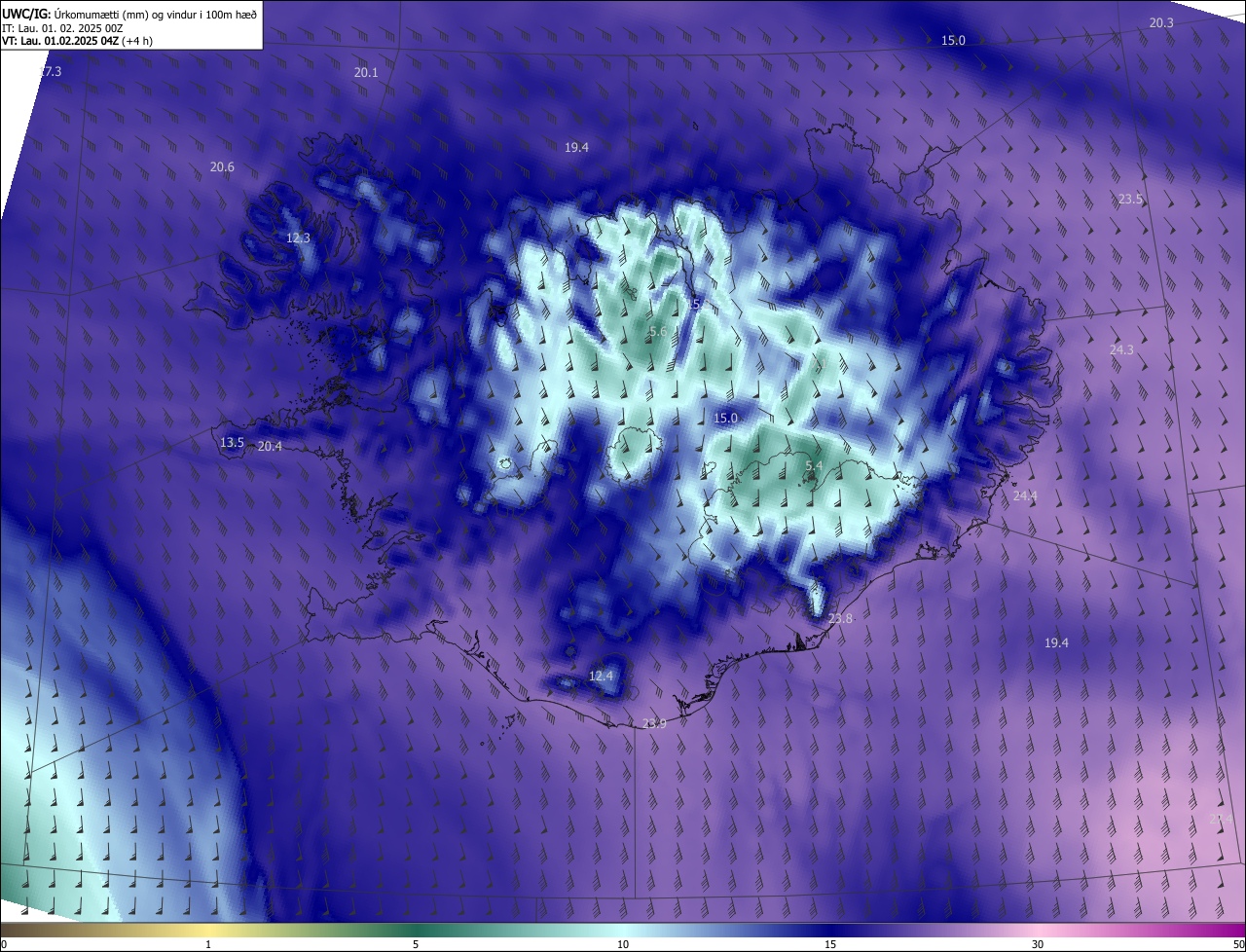Image resolution: width=1246 pixels, height=952 pixels.
Task: Click the 24.4 value label
Action: [x=1025, y=495]
